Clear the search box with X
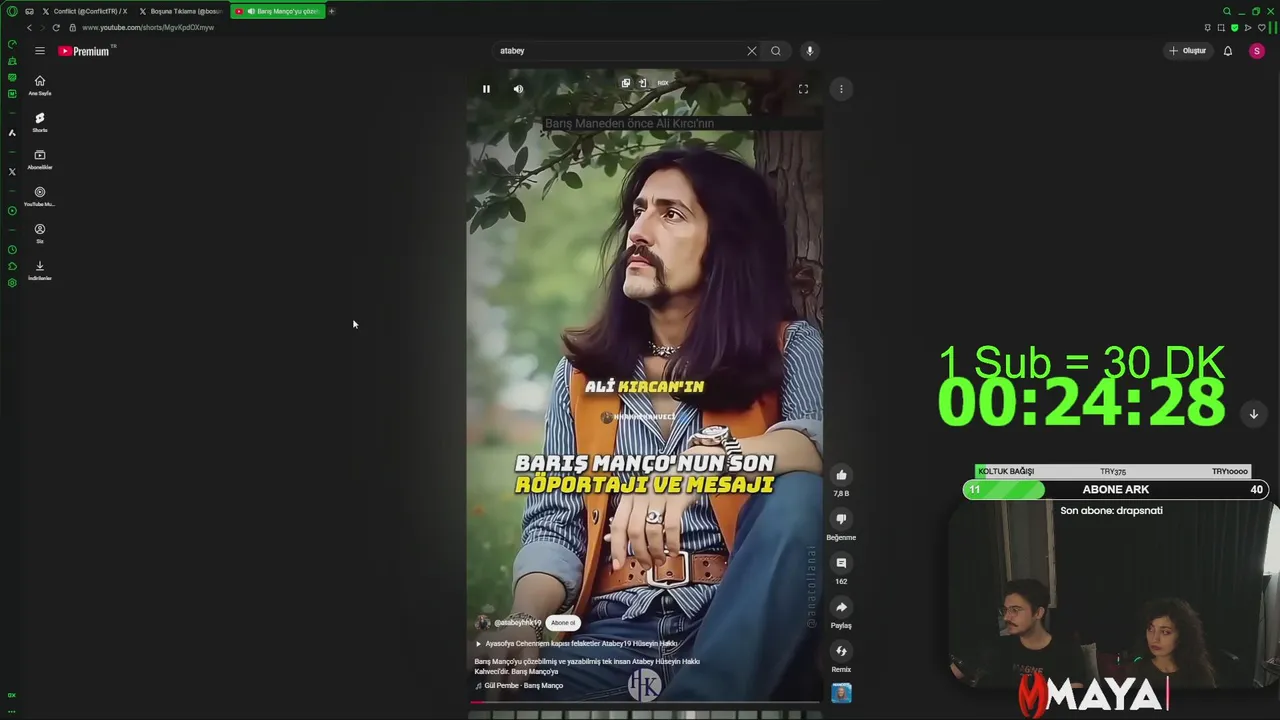 click(x=752, y=51)
